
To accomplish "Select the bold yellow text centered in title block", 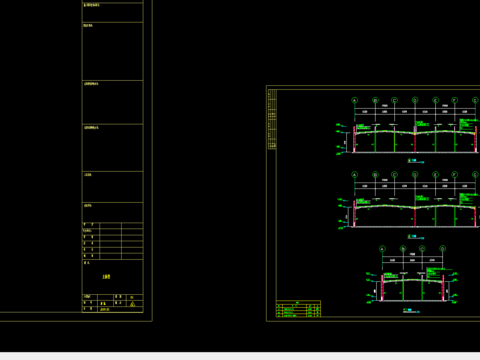I will coord(106,276).
